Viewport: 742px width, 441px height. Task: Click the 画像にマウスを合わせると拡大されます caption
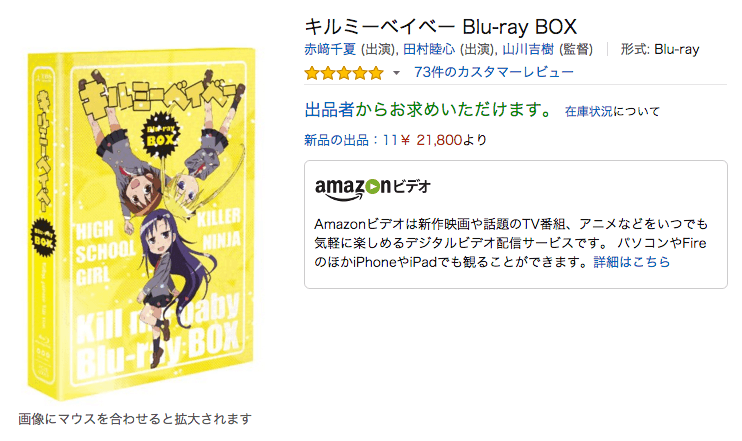[x=135, y=419]
